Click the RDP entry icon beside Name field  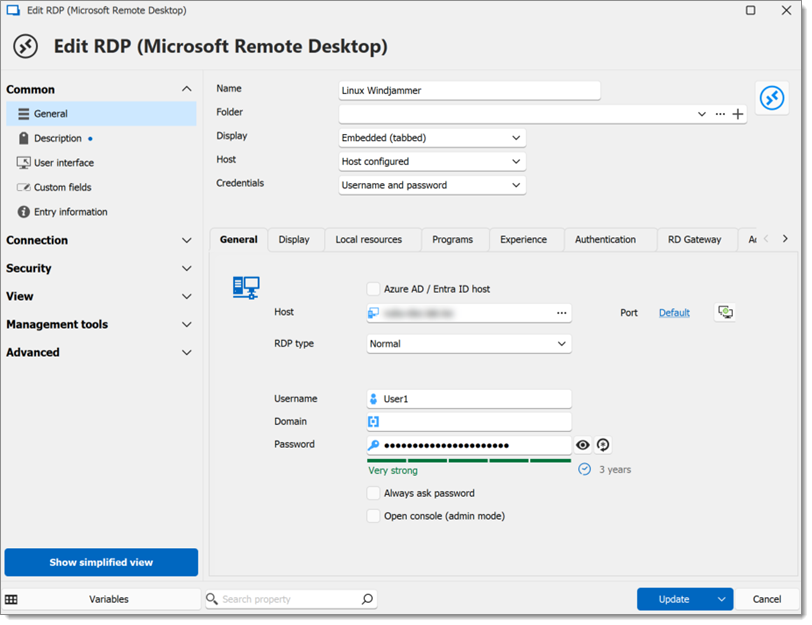[x=772, y=98]
